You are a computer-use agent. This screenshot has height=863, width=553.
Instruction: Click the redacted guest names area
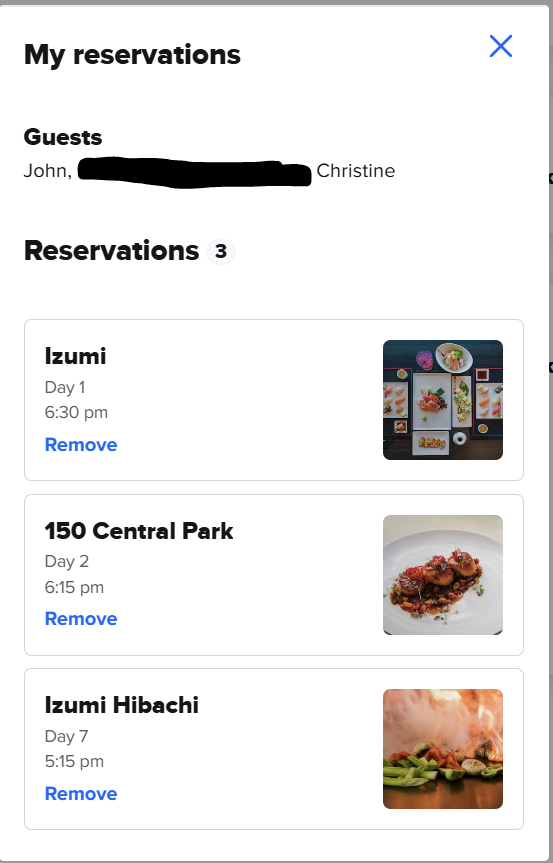coord(194,172)
